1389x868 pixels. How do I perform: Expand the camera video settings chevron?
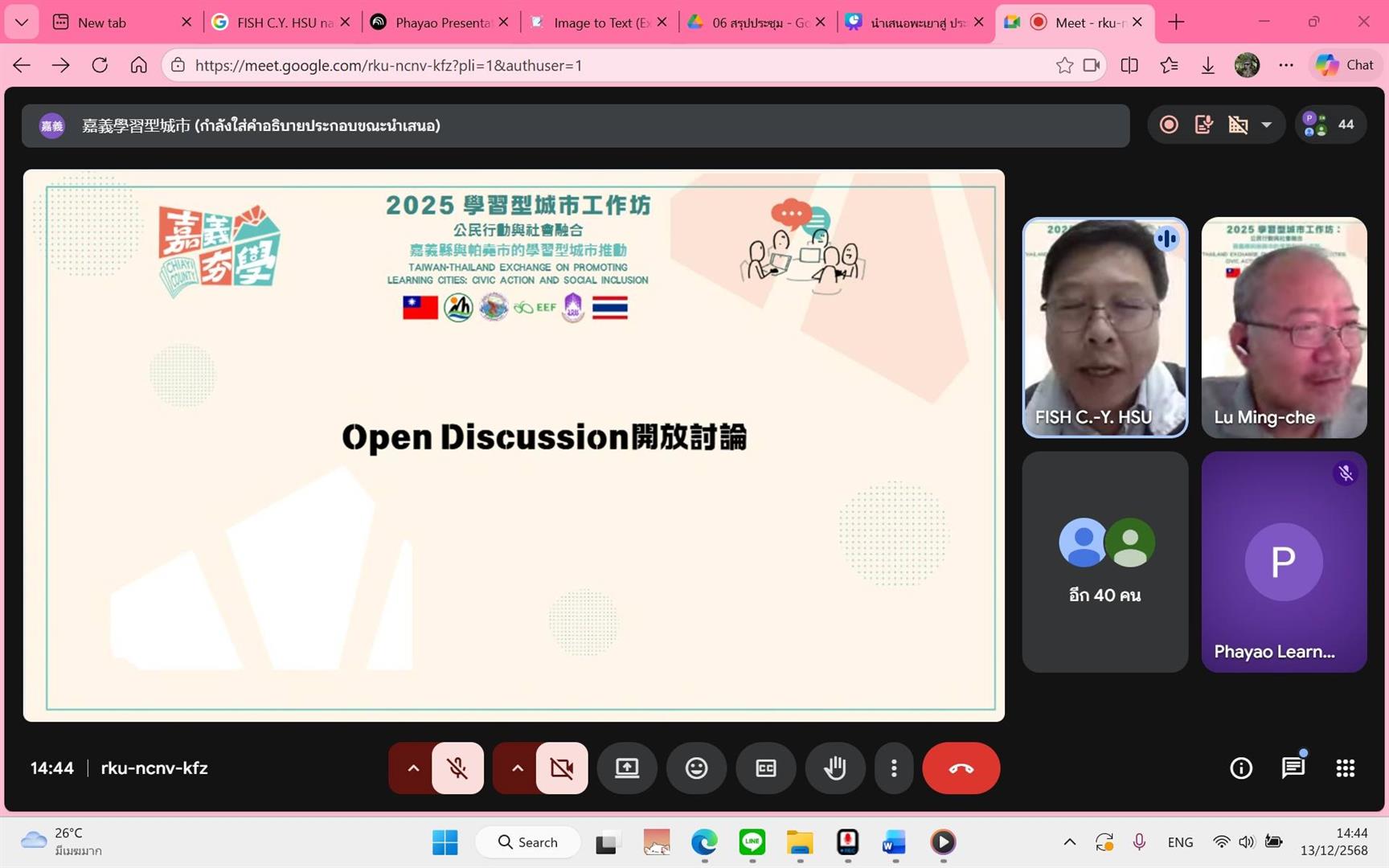[x=518, y=768]
